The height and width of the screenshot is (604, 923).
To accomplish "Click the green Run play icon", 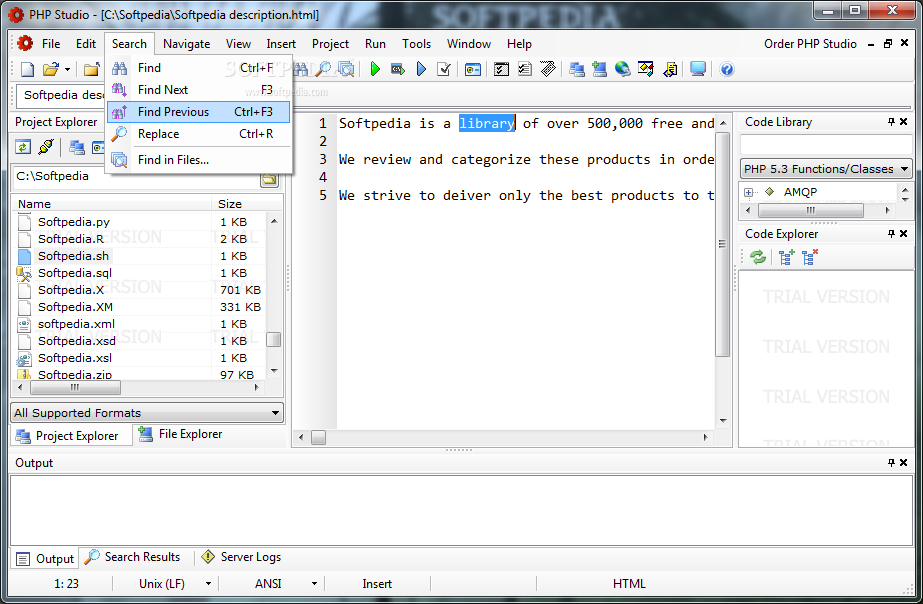I will click(375, 69).
